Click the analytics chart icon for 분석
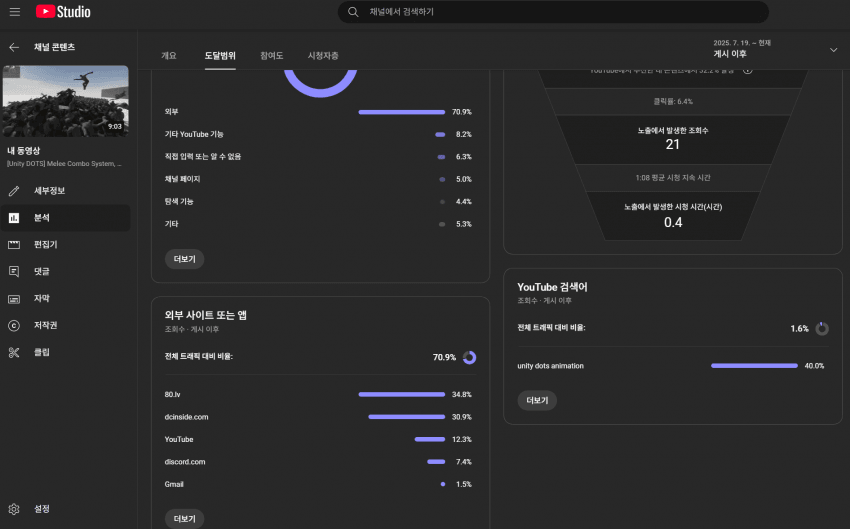850x529 pixels. coord(14,218)
